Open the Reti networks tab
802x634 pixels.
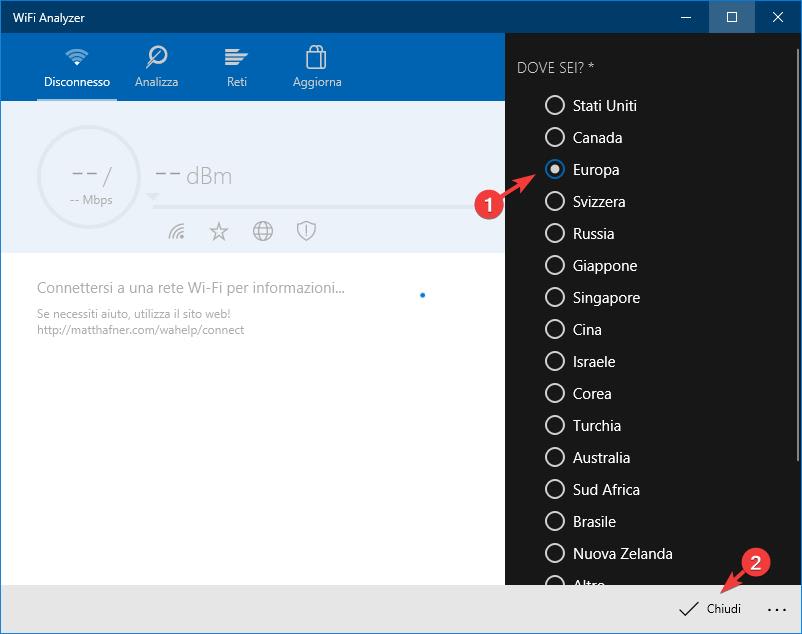236,67
